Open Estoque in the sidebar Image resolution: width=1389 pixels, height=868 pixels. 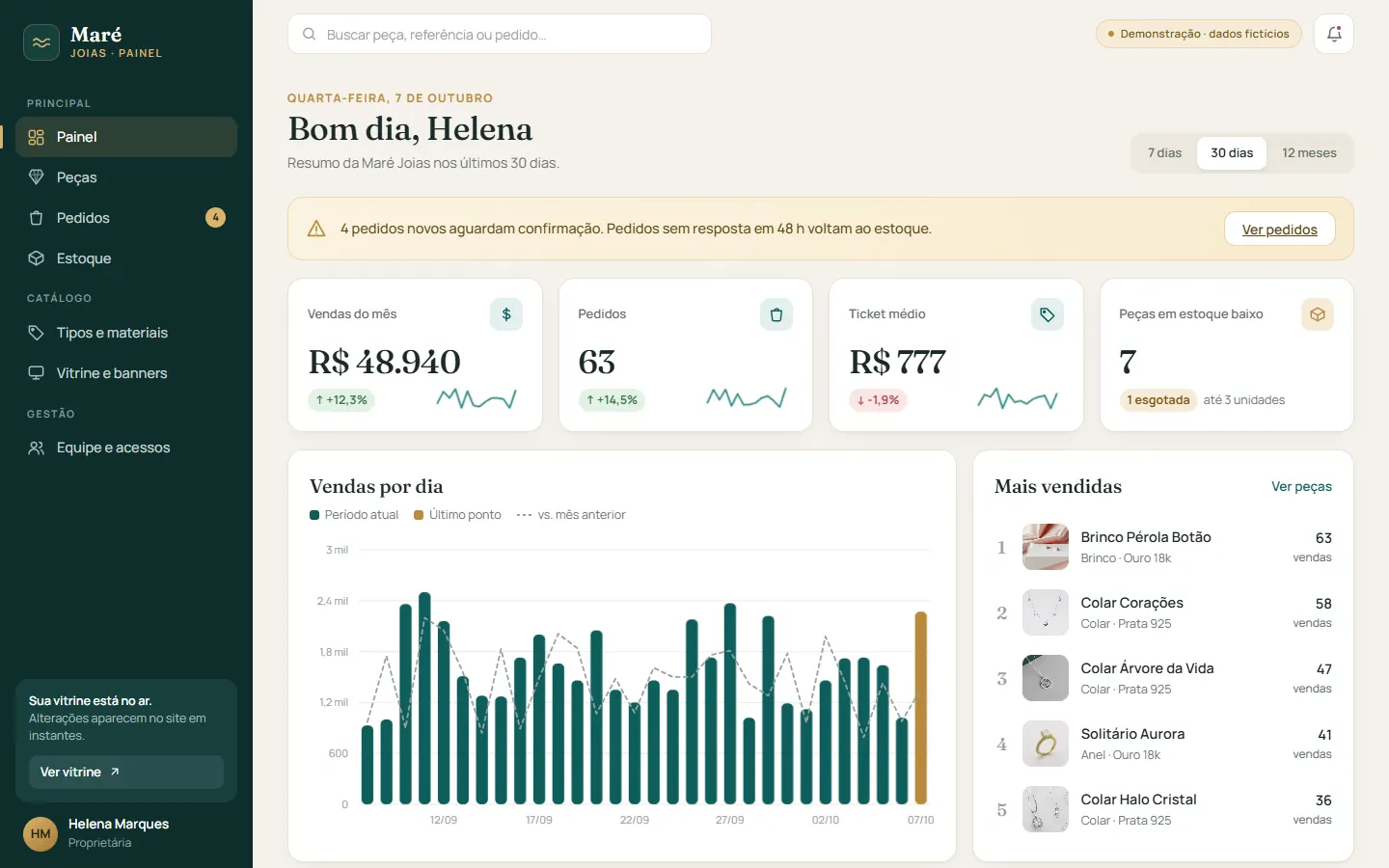126,258
